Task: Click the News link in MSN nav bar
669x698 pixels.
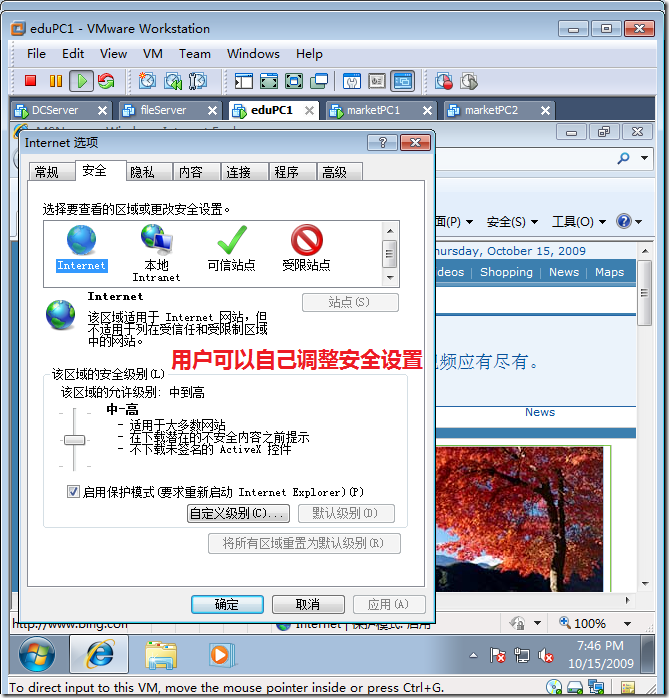Action: (564, 272)
